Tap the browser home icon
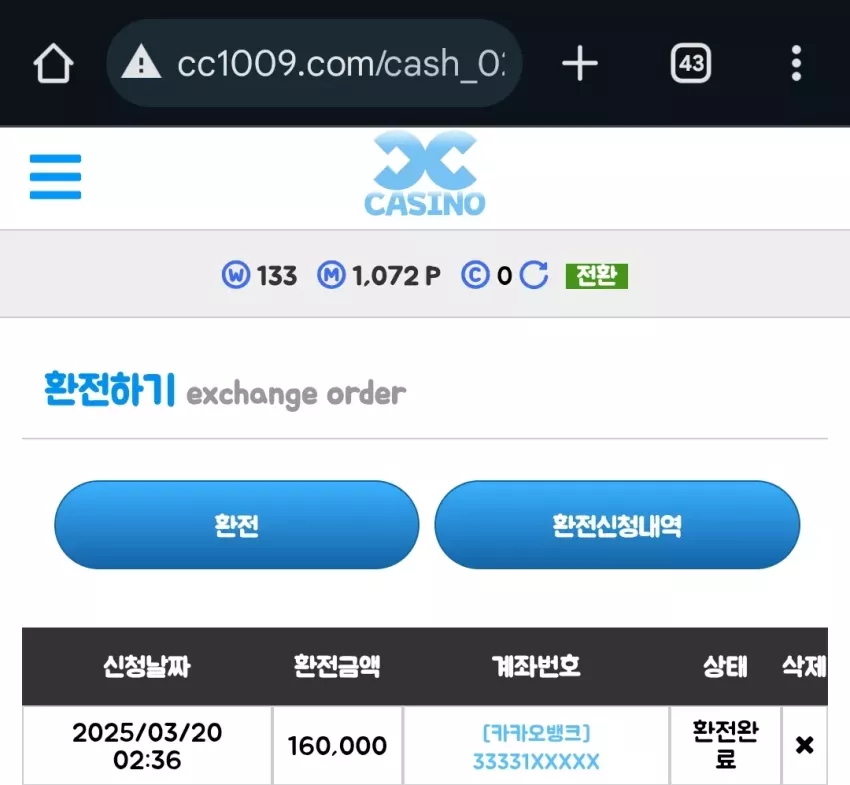 pos(53,63)
